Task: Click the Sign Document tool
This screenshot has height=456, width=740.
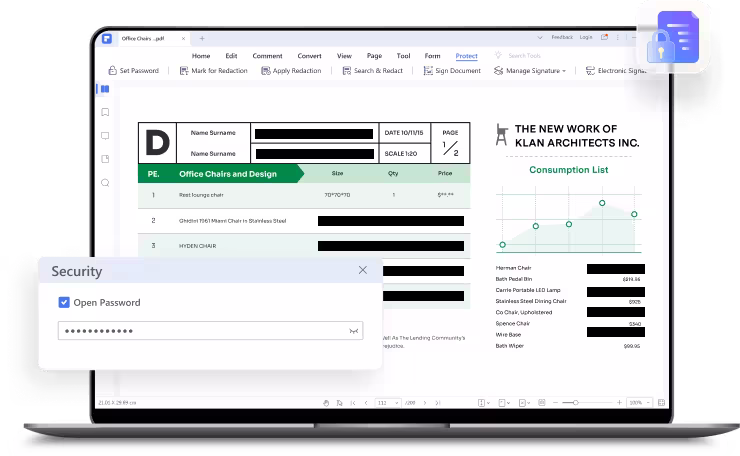Action: pyautogui.click(x=452, y=70)
